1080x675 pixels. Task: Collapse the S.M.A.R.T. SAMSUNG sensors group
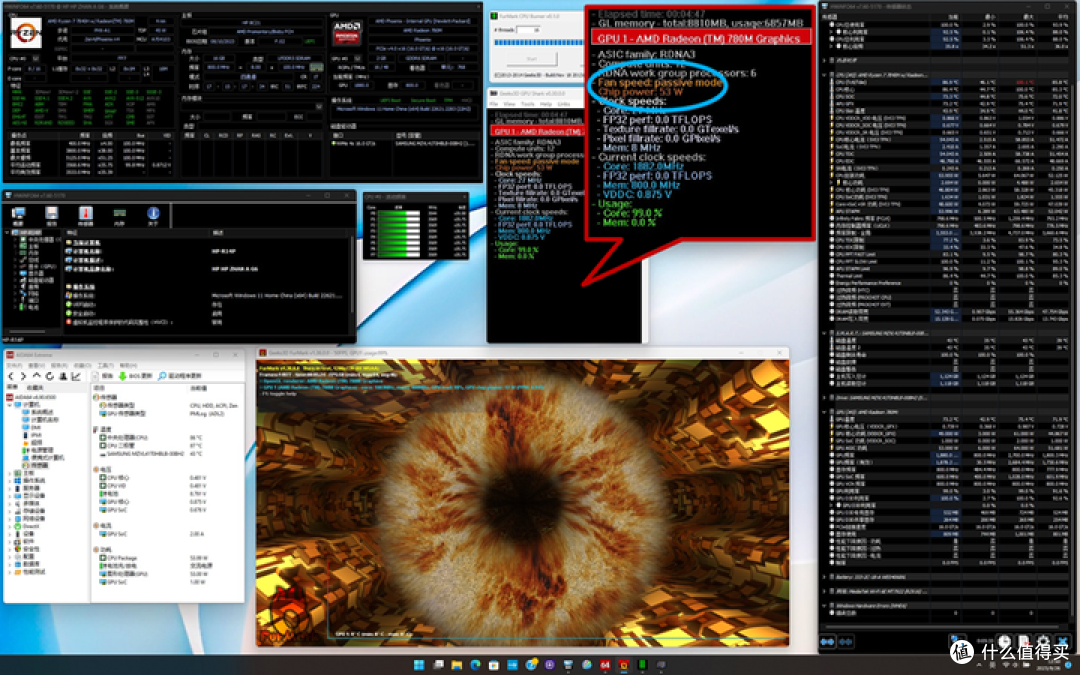tap(824, 333)
